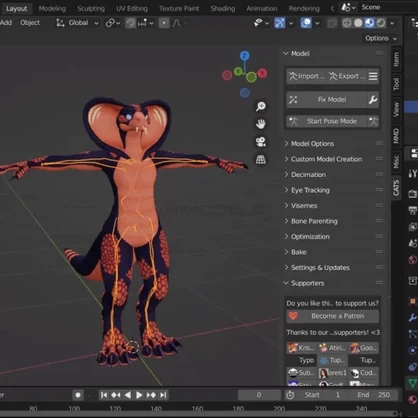Jump to timeline end frame
418x418 pixels.
[163, 395]
